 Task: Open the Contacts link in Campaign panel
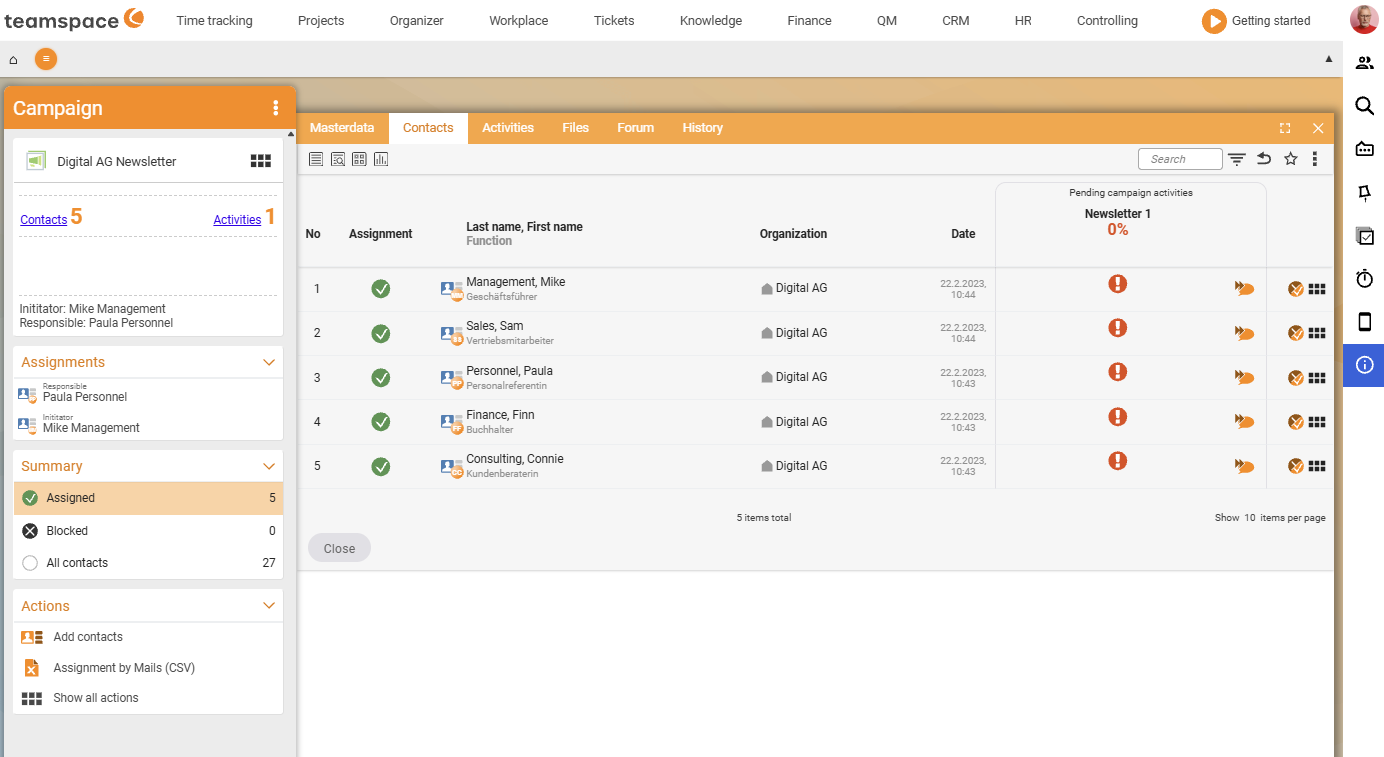pos(44,220)
